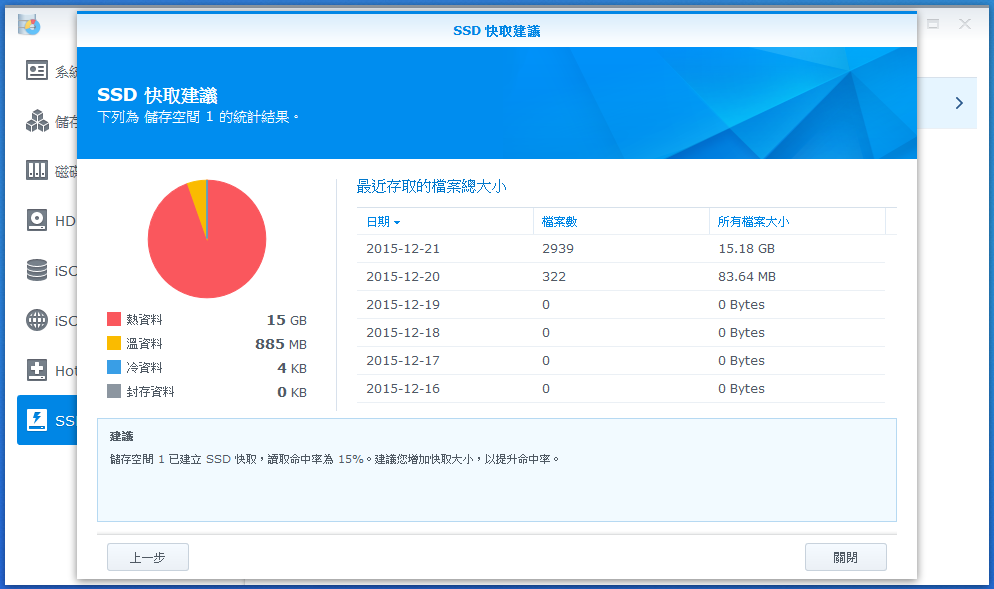This screenshot has width=994, height=589.
Task: Expand the right chevron in background window
Action: pyautogui.click(x=959, y=103)
